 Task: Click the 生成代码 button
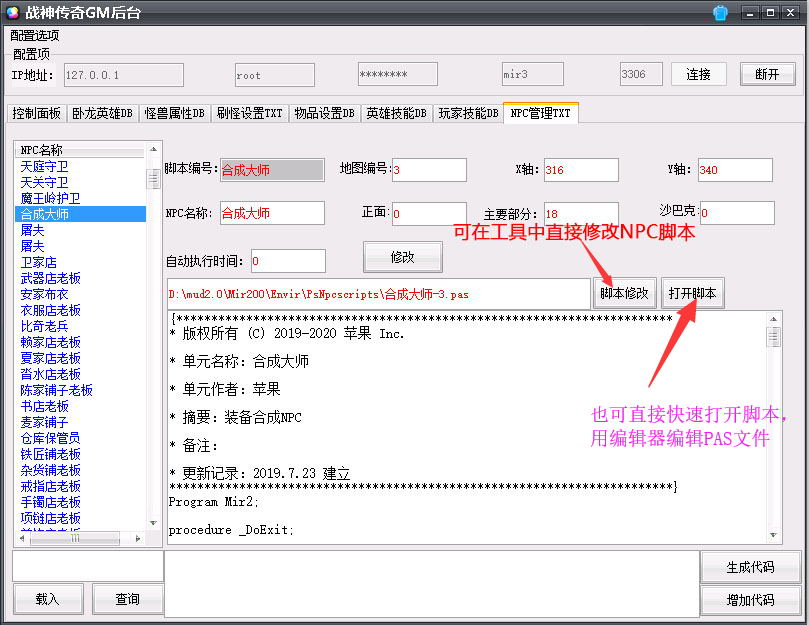pos(750,567)
